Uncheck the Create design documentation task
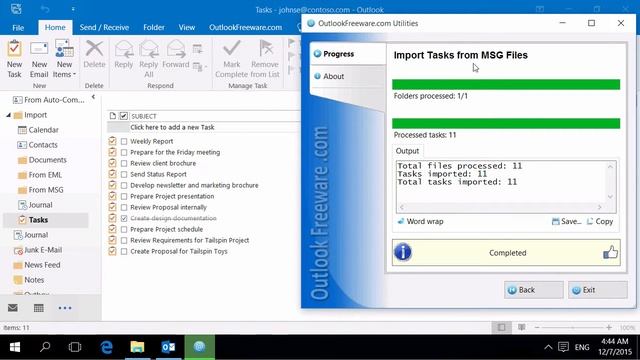The width and height of the screenshot is (640, 360). (x=124, y=218)
